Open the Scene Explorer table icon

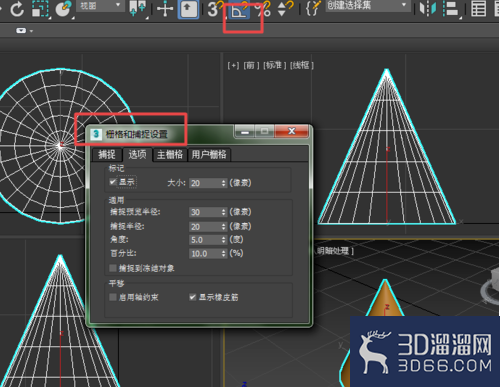[478, 9]
